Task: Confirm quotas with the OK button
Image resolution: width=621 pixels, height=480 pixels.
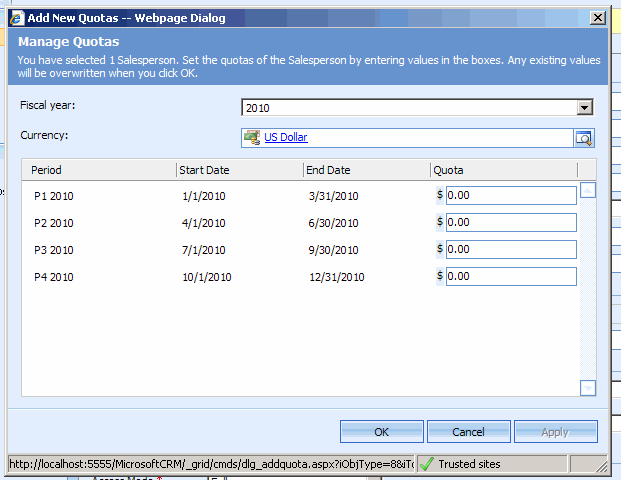Action: 382,432
